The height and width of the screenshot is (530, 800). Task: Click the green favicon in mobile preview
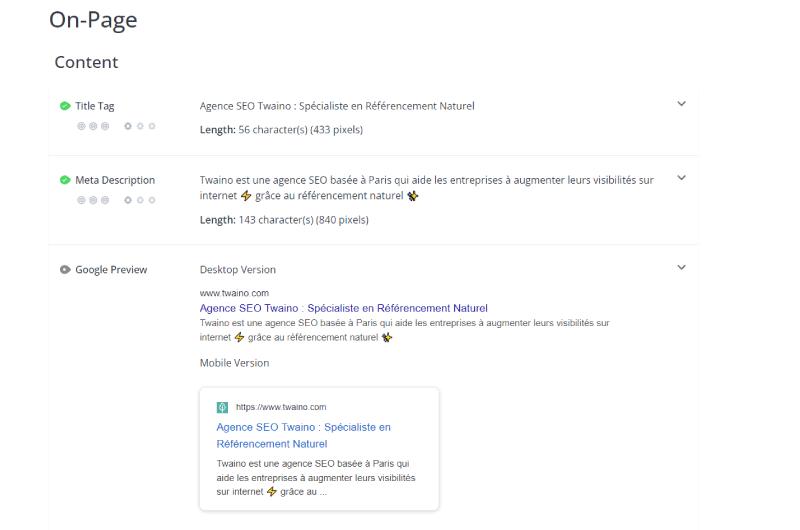point(222,407)
